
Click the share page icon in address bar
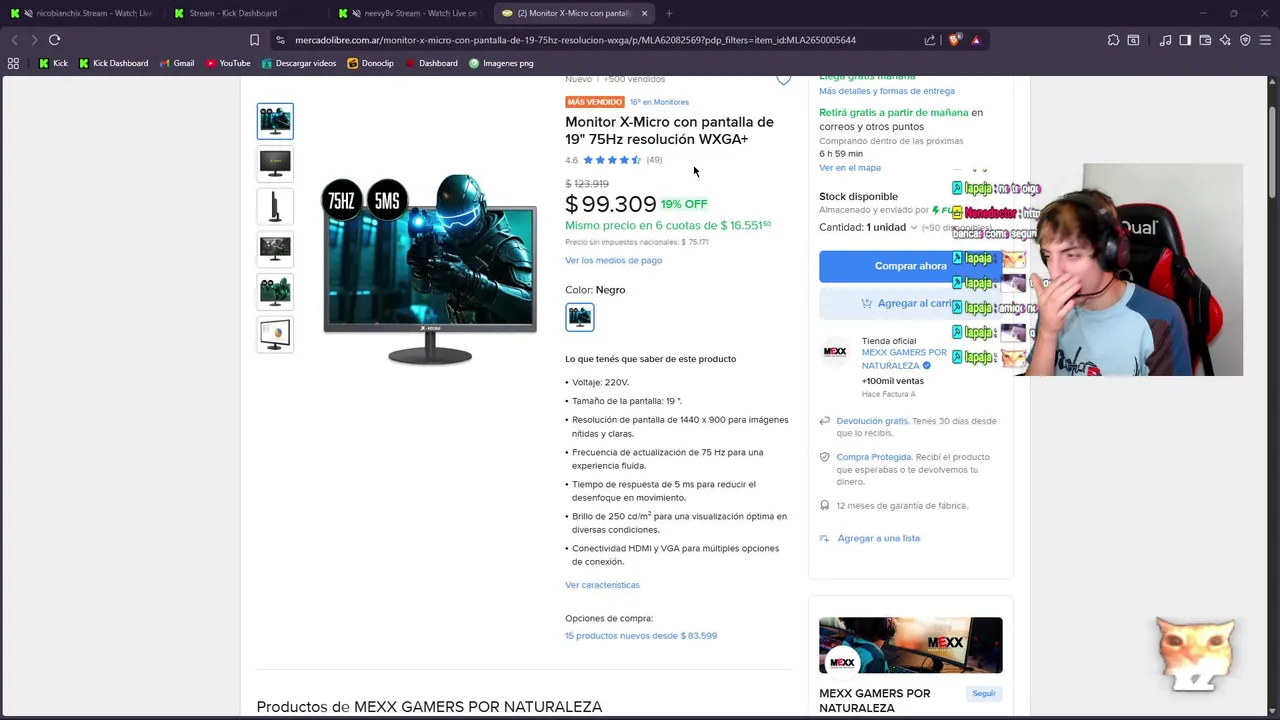click(930, 40)
